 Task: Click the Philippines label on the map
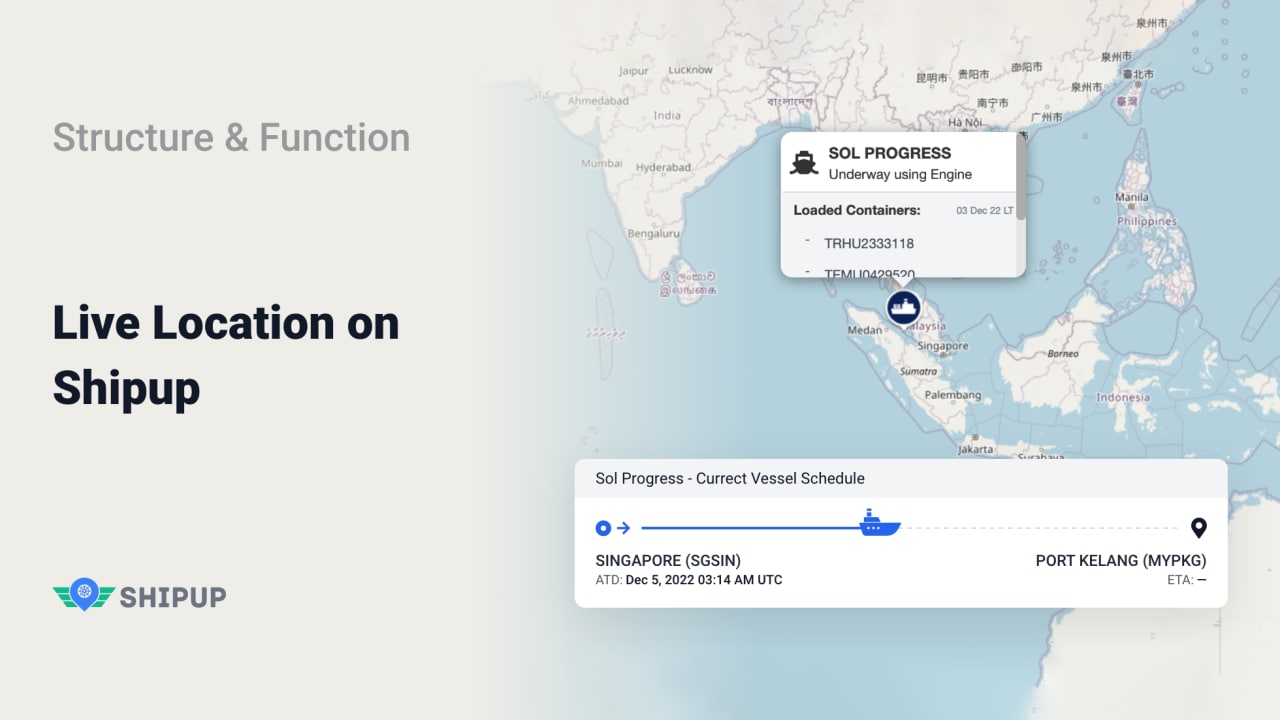coord(1147,221)
